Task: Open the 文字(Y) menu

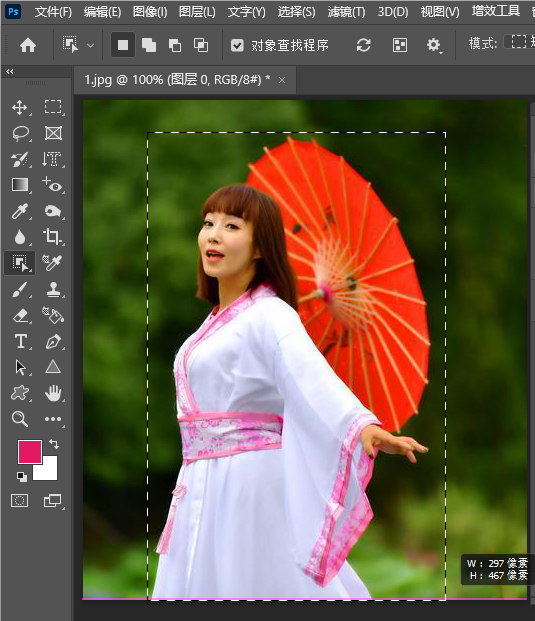Action: click(246, 12)
